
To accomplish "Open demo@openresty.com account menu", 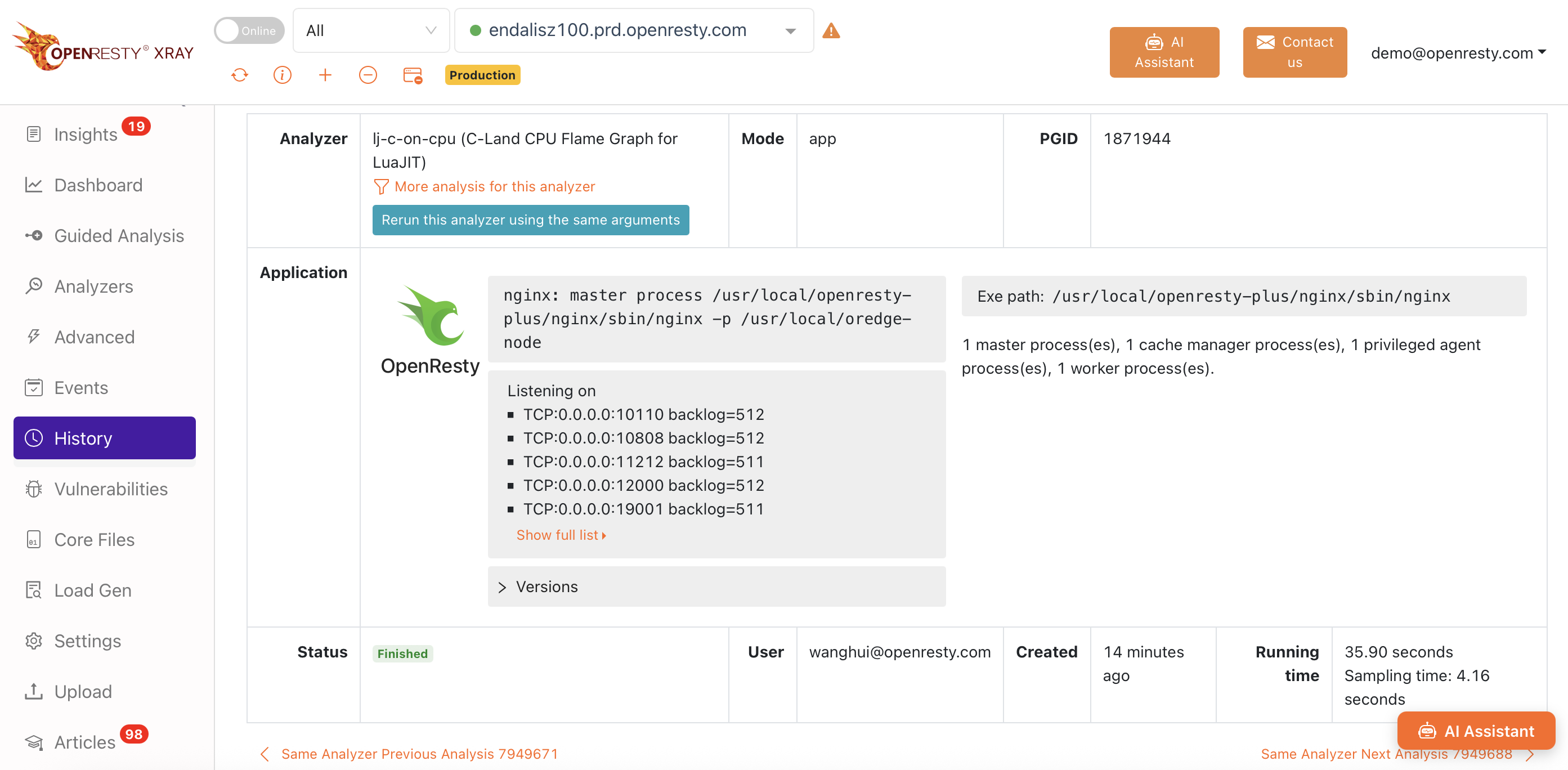I will 1458,53.
